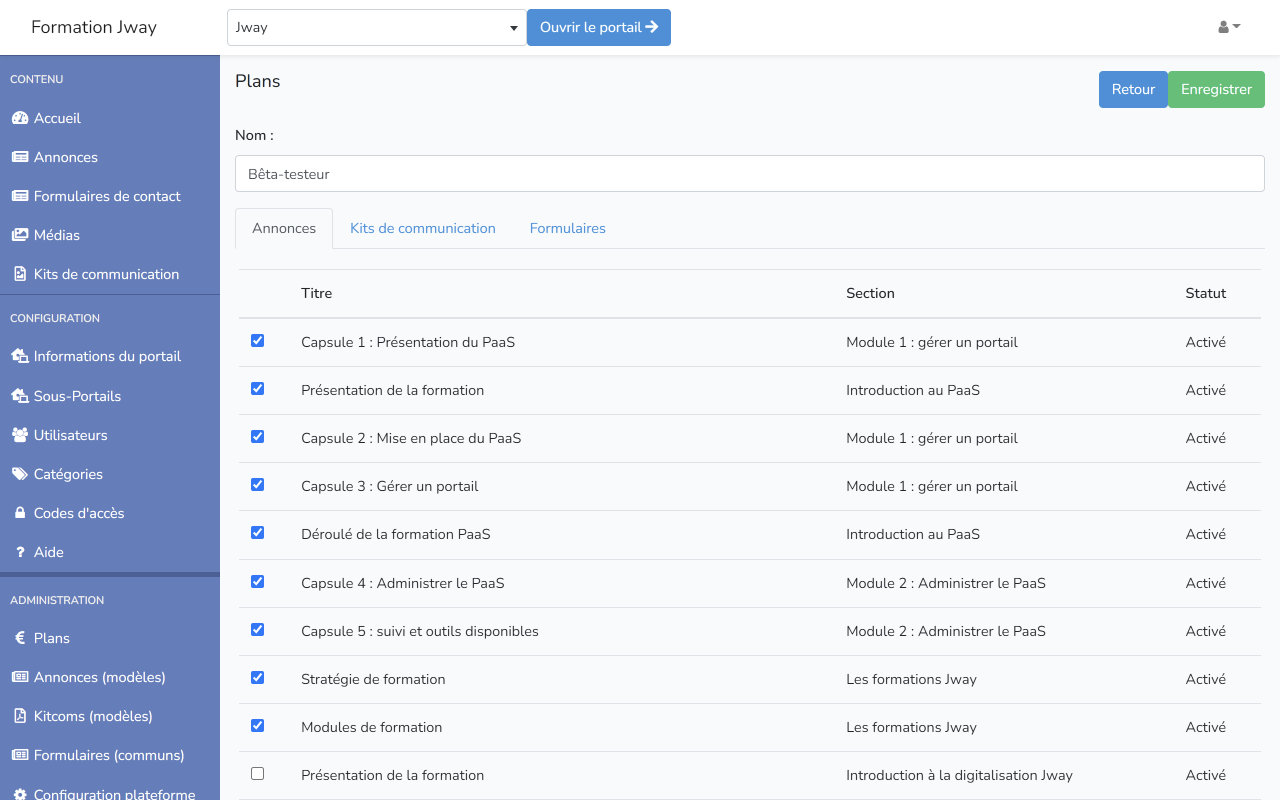Open Codes d'accès via lock icon

click(x=20, y=513)
